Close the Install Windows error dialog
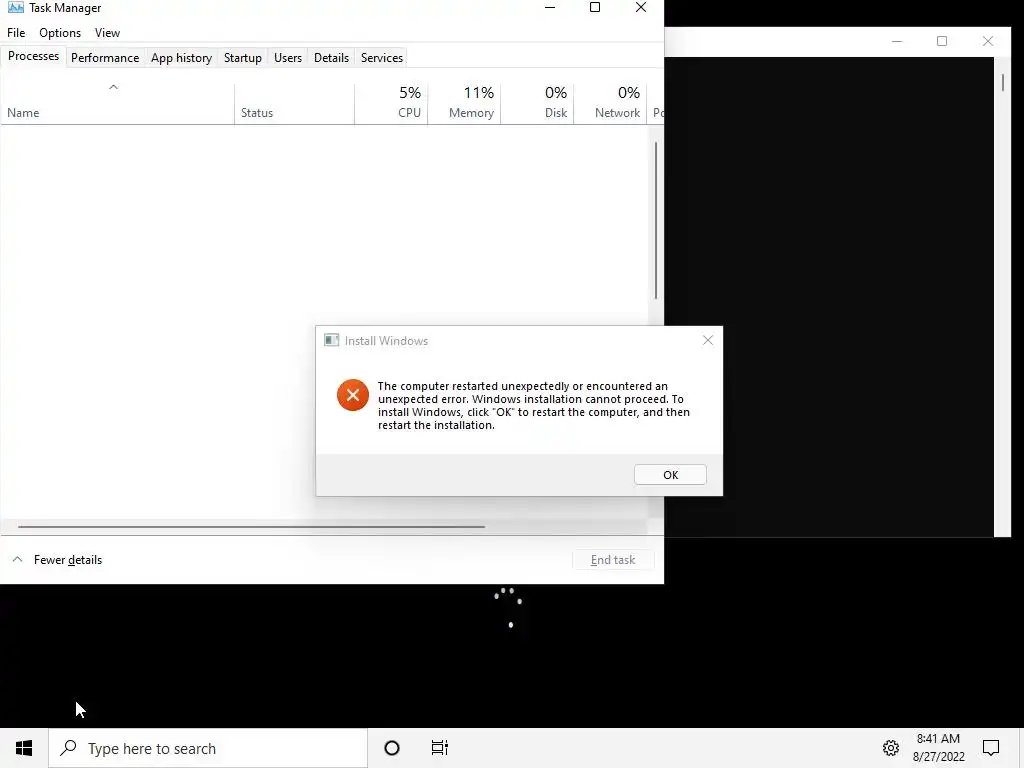 (708, 340)
